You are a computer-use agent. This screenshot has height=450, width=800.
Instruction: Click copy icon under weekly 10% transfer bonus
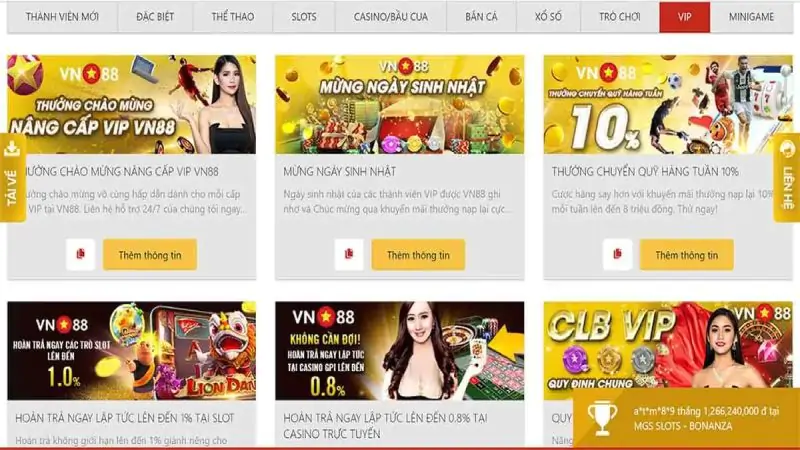(617, 254)
